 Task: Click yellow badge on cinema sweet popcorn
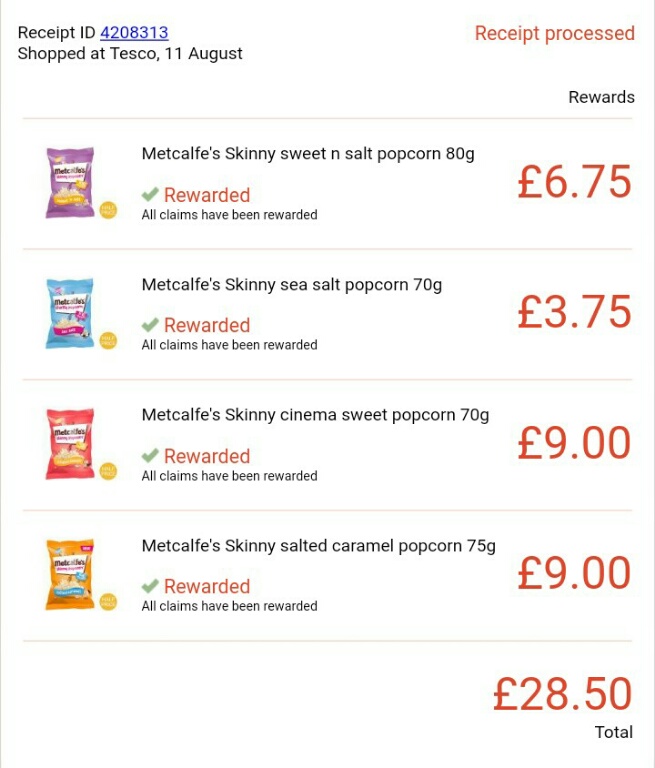[108, 471]
